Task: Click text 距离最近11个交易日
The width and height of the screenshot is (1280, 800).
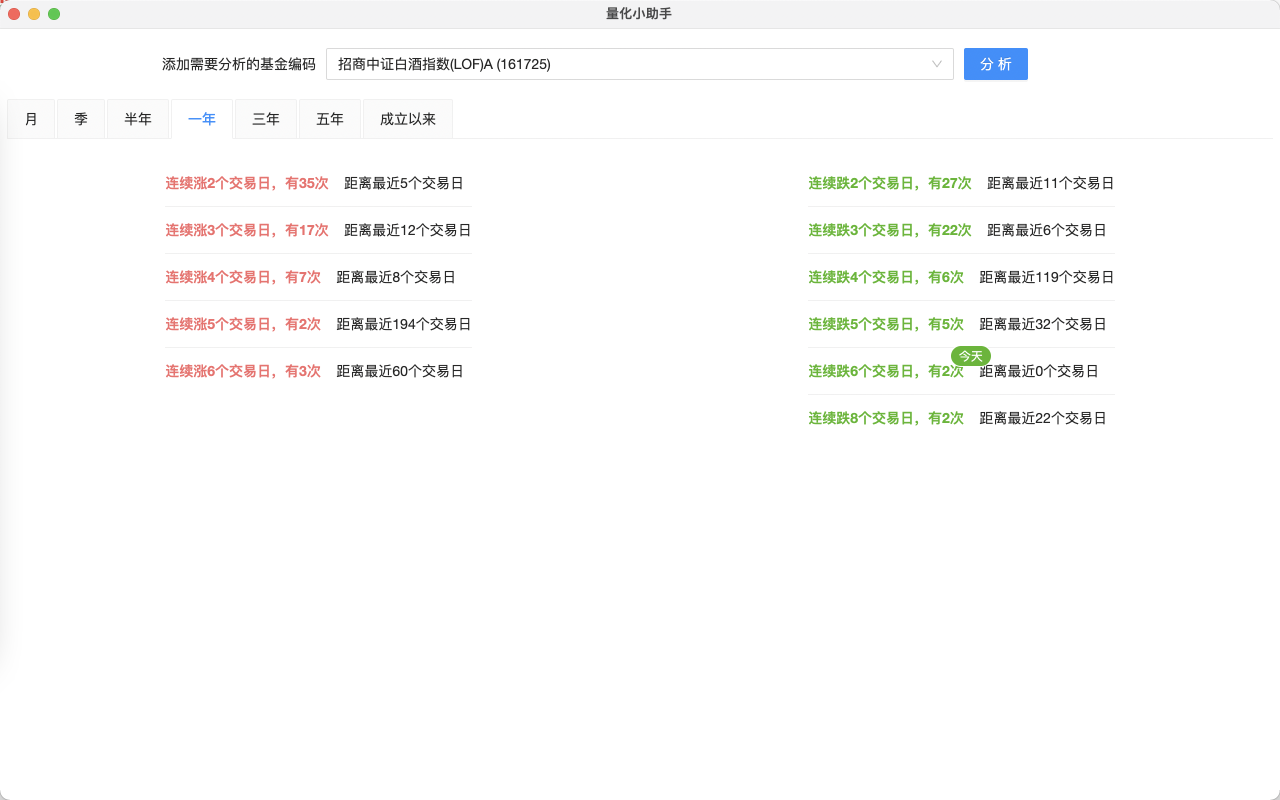Action: (1051, 183)
